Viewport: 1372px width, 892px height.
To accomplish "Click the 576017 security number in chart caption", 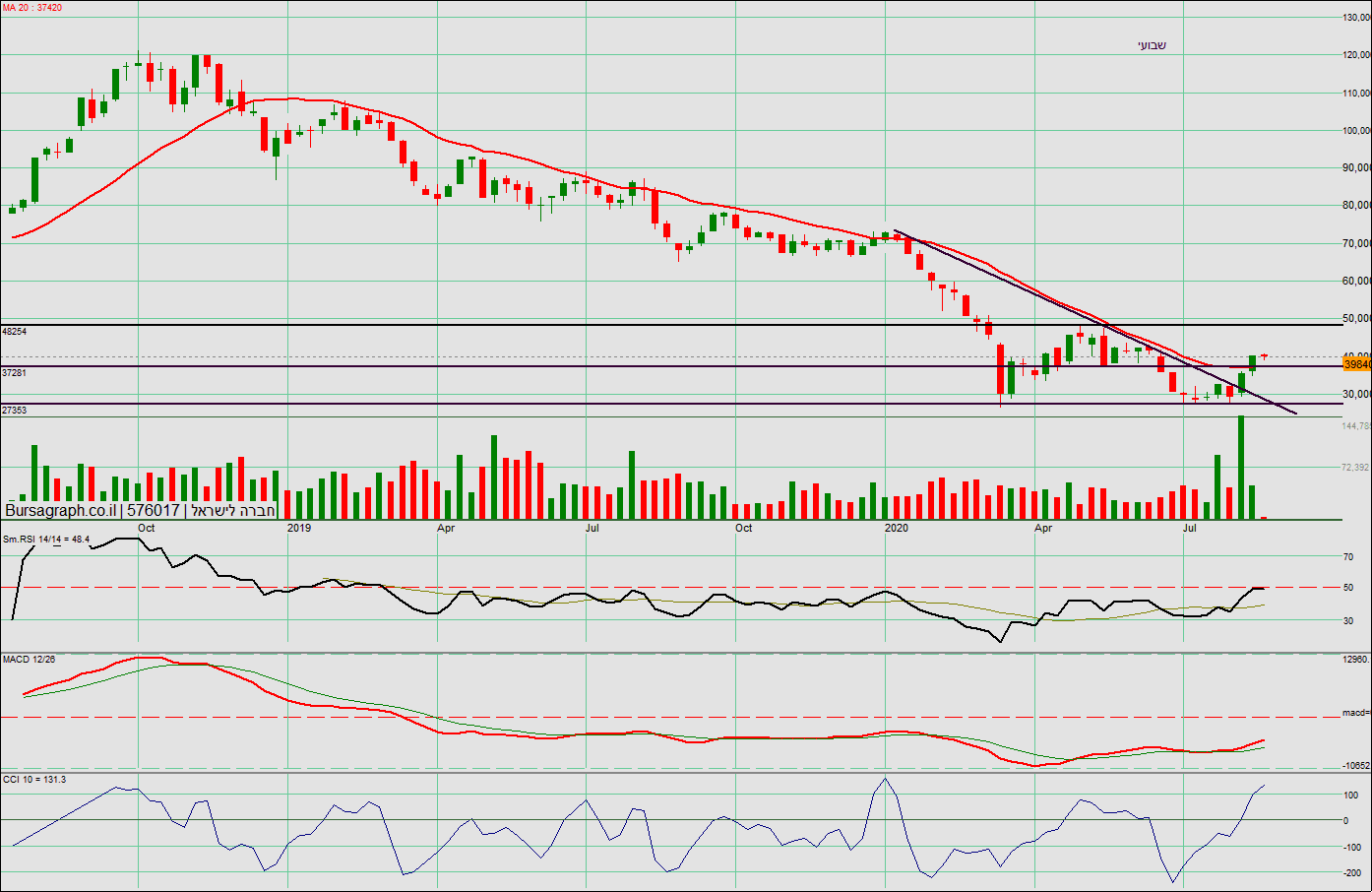I will click(154, 511).
